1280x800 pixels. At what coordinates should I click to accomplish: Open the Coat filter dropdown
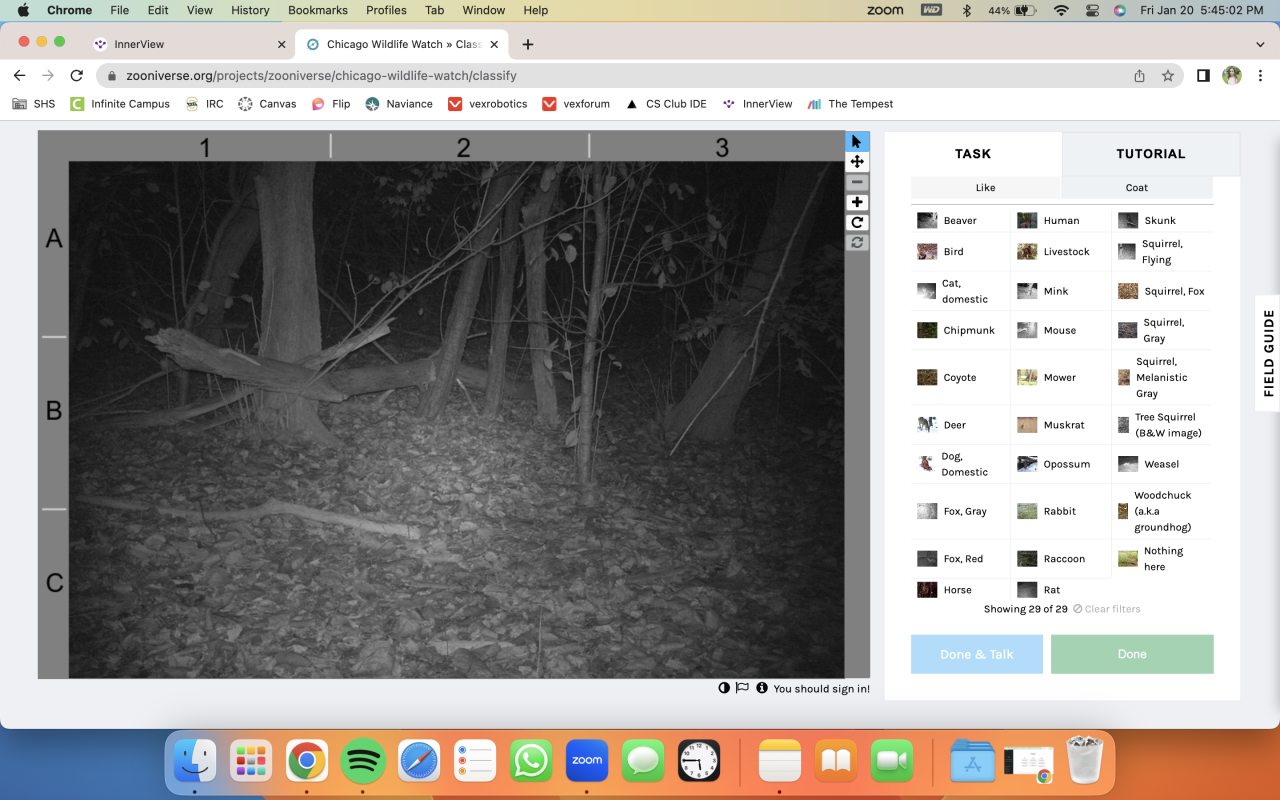pos(1137,188)
